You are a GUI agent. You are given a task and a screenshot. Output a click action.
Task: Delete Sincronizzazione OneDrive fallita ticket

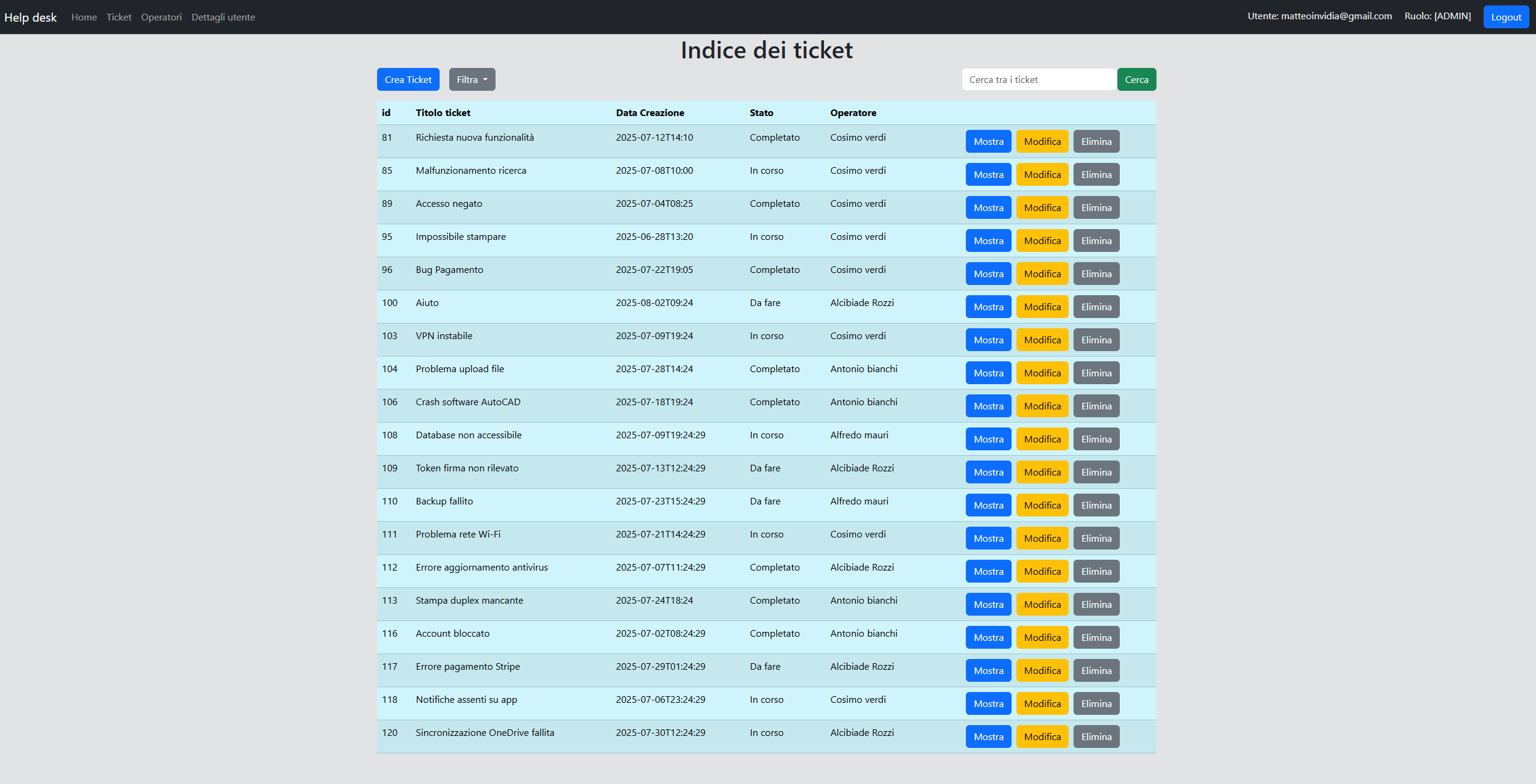tap(1096, 737)
